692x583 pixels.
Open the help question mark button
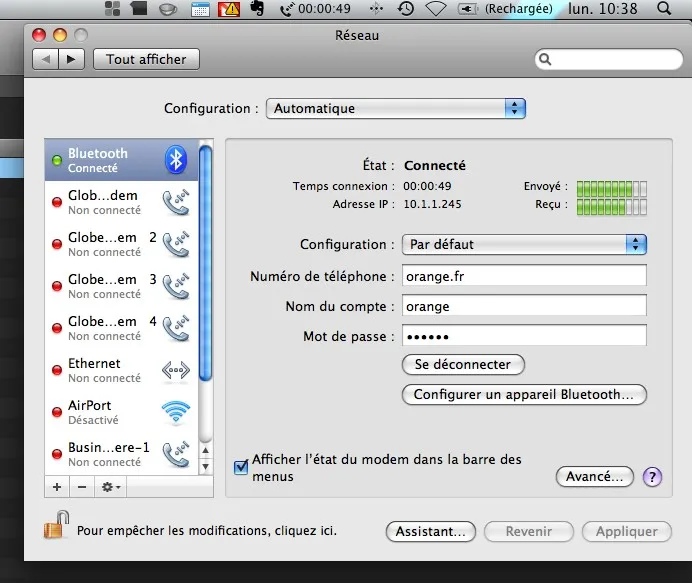652,477
